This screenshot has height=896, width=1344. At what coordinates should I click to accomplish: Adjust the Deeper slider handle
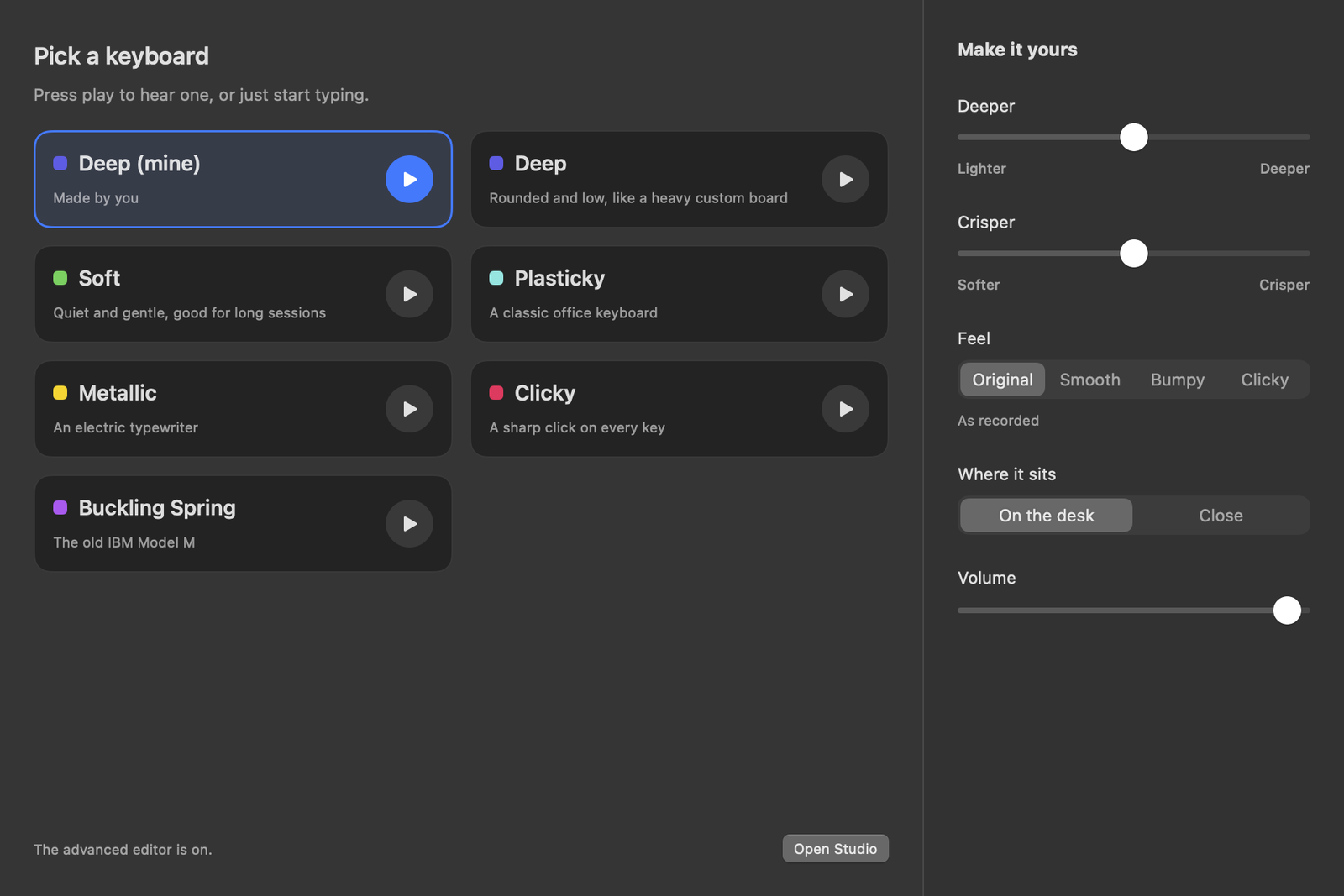(1133, 137)
